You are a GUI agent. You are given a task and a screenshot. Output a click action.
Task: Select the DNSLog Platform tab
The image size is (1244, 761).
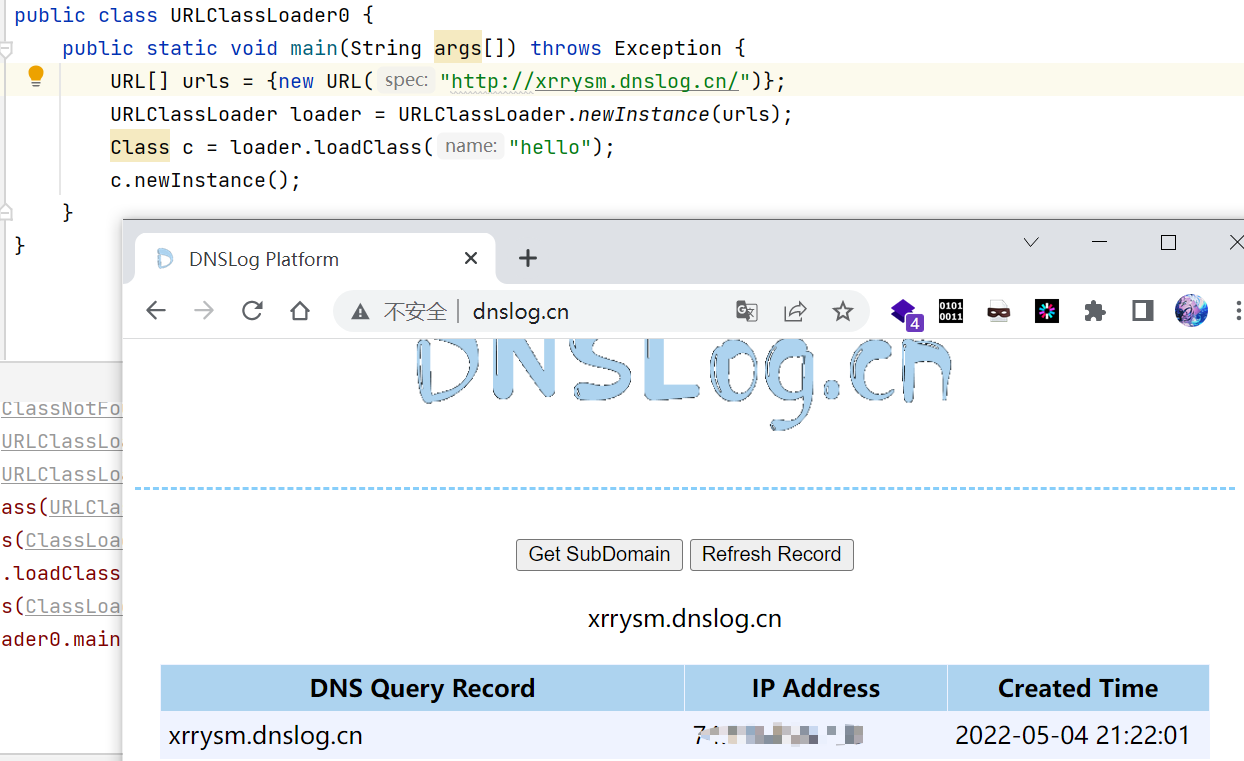(315, 258)
